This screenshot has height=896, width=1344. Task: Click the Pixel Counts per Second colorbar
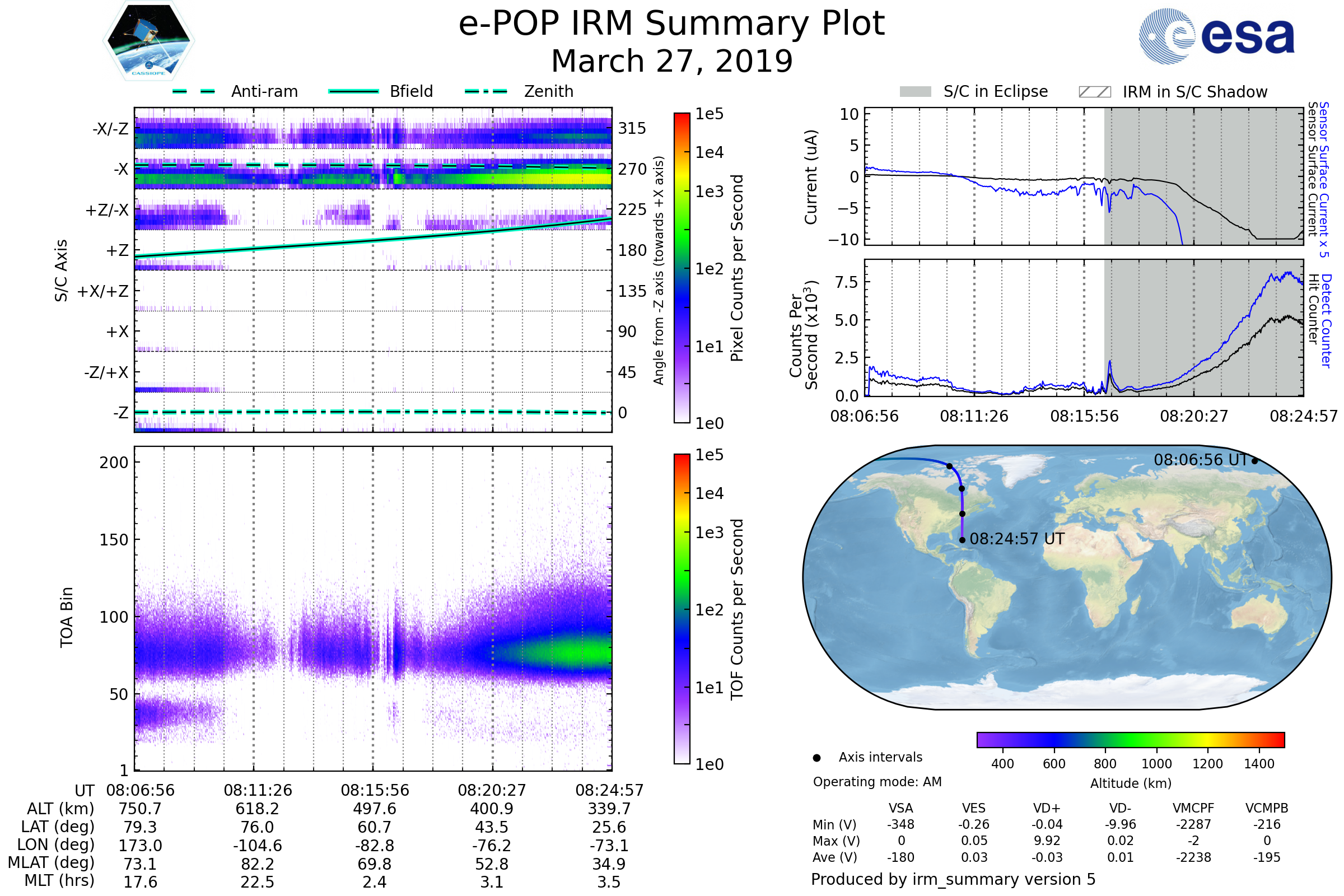(682, 268)
